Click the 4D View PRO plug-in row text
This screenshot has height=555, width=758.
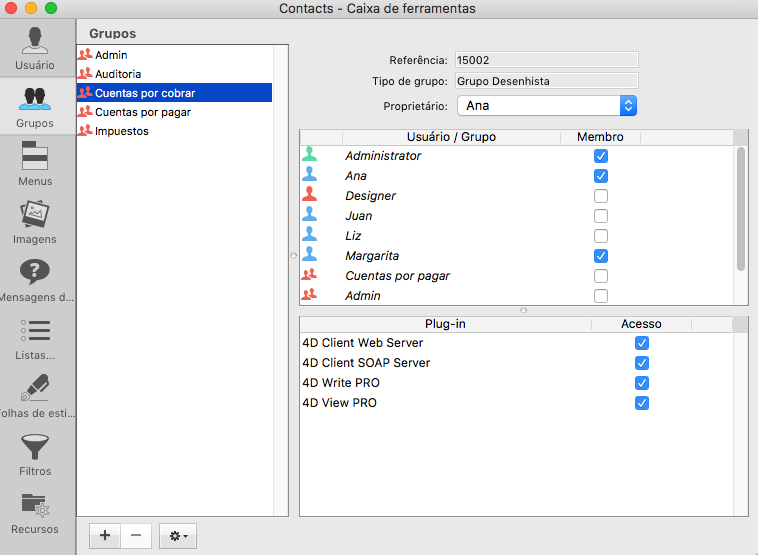click(x=339, y=403)
